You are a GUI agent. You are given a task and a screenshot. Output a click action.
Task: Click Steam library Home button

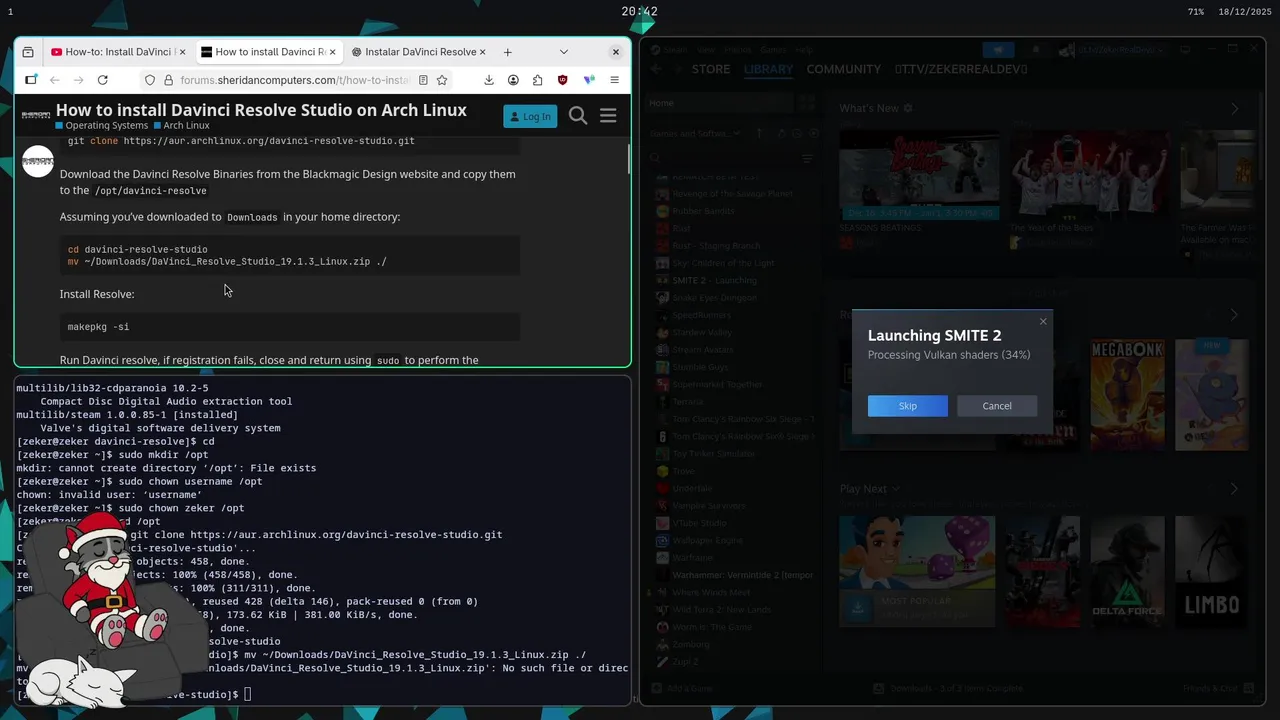coord(720,103)
